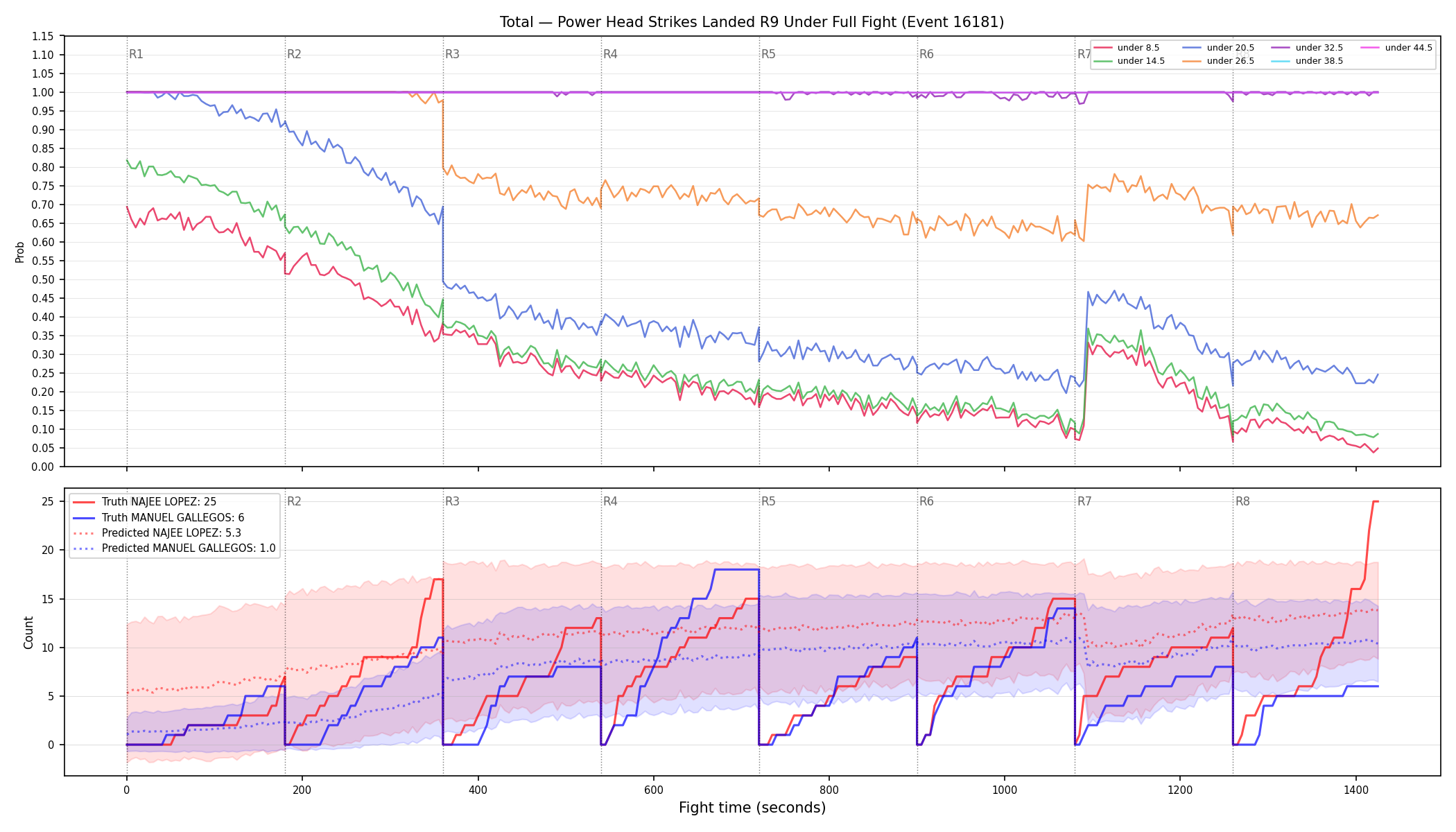1456x832 pixels.
Task: Click the 1.00 tick on Prob axis
Action: click(x=43, y=92)
